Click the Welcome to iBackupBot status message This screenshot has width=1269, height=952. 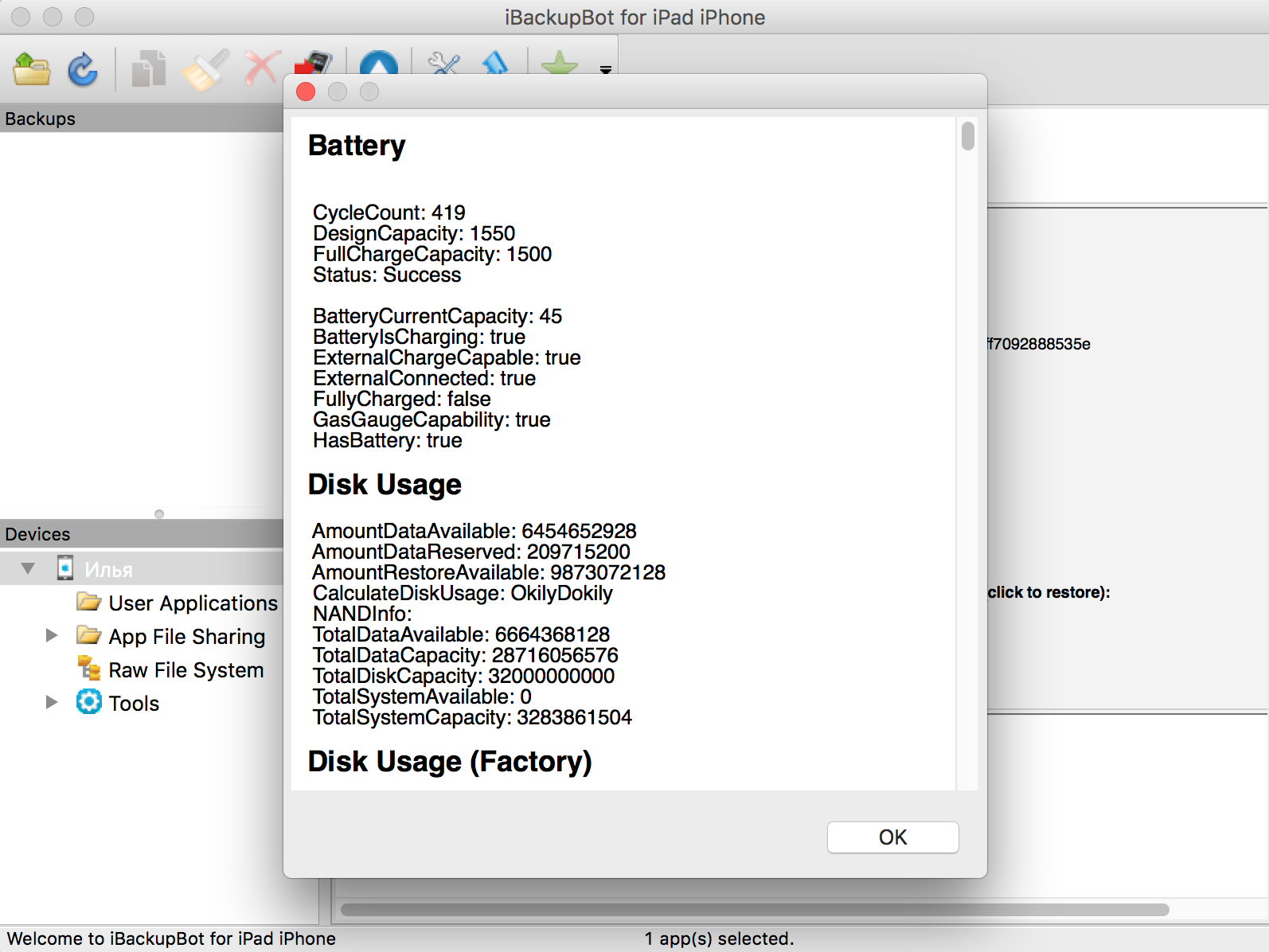(171, 938)
